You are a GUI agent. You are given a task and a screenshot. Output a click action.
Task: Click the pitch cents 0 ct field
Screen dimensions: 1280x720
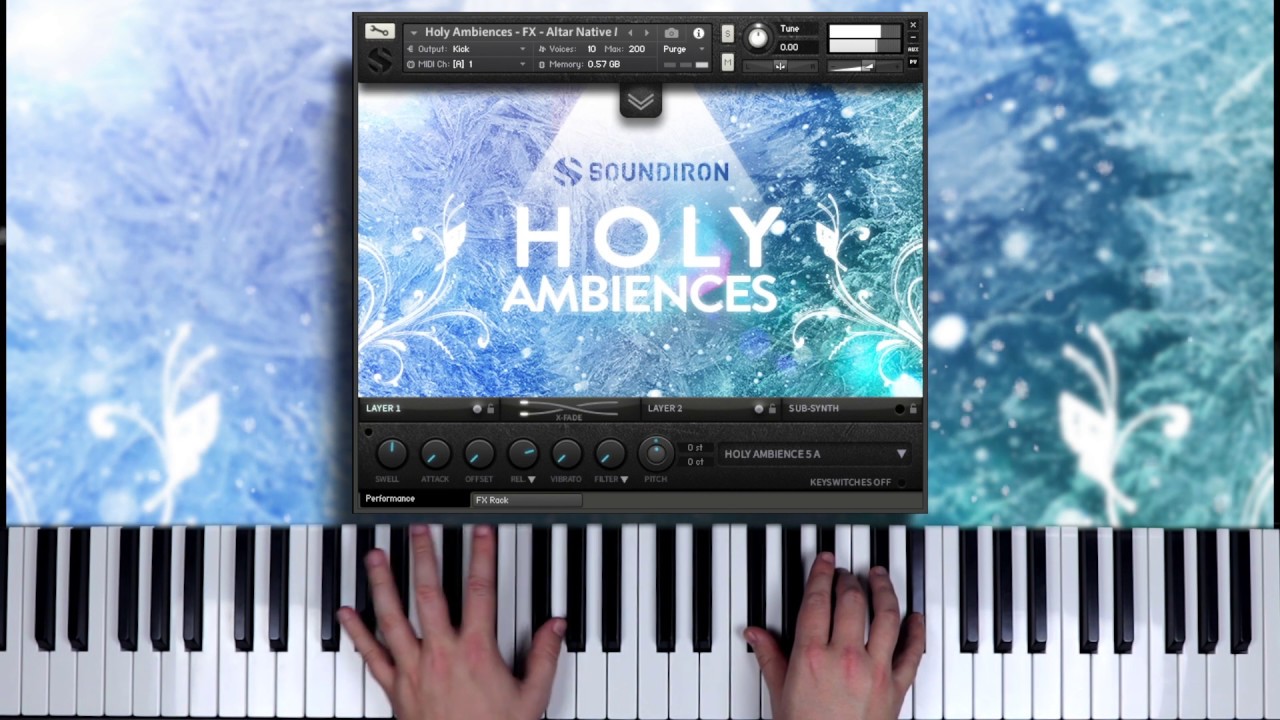(696, 462)
